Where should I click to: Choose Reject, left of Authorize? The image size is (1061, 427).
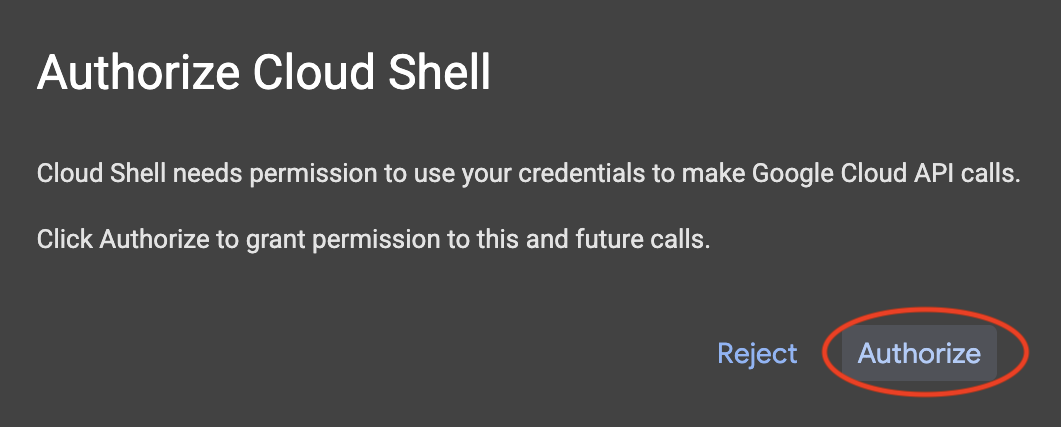(x=757, y=353)
